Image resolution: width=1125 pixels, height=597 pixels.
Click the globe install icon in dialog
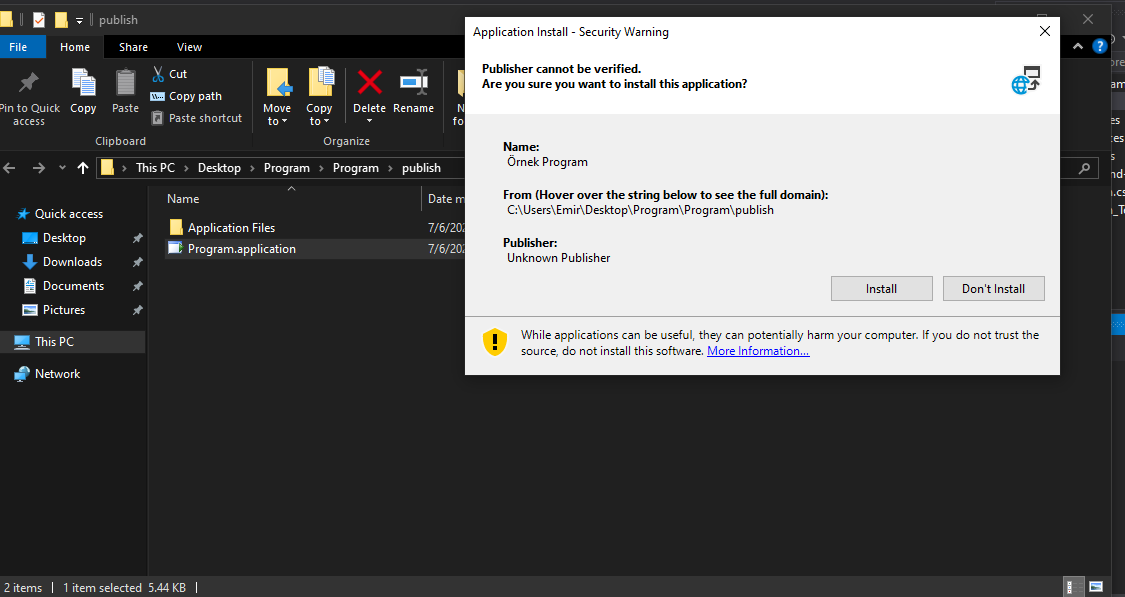(1026, 80)
